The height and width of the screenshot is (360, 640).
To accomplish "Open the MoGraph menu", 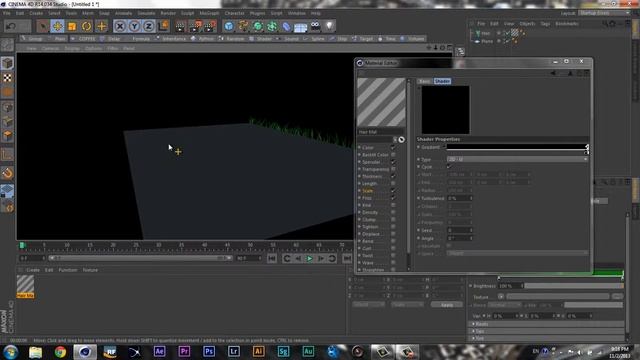I will point(209,13).
